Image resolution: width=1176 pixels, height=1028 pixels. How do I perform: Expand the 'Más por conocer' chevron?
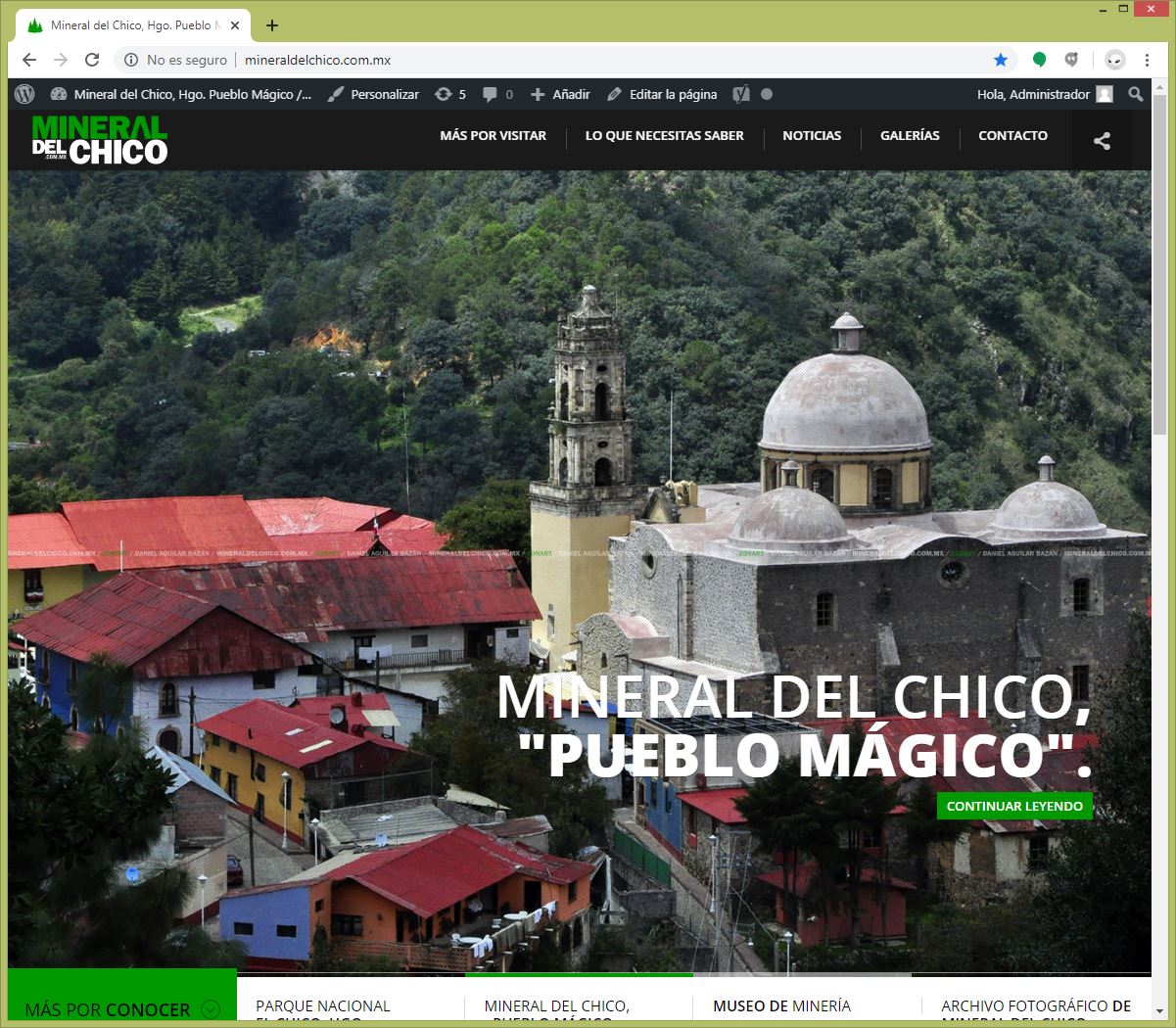[x=210, y=1008]
